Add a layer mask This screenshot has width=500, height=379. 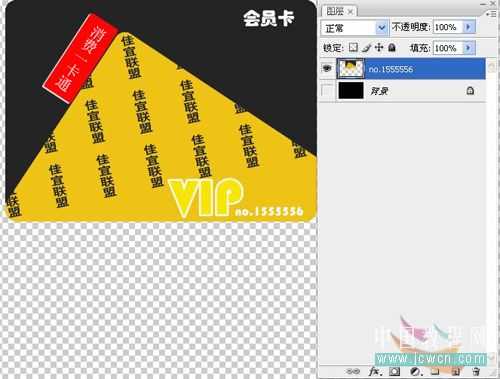point(395,371)
